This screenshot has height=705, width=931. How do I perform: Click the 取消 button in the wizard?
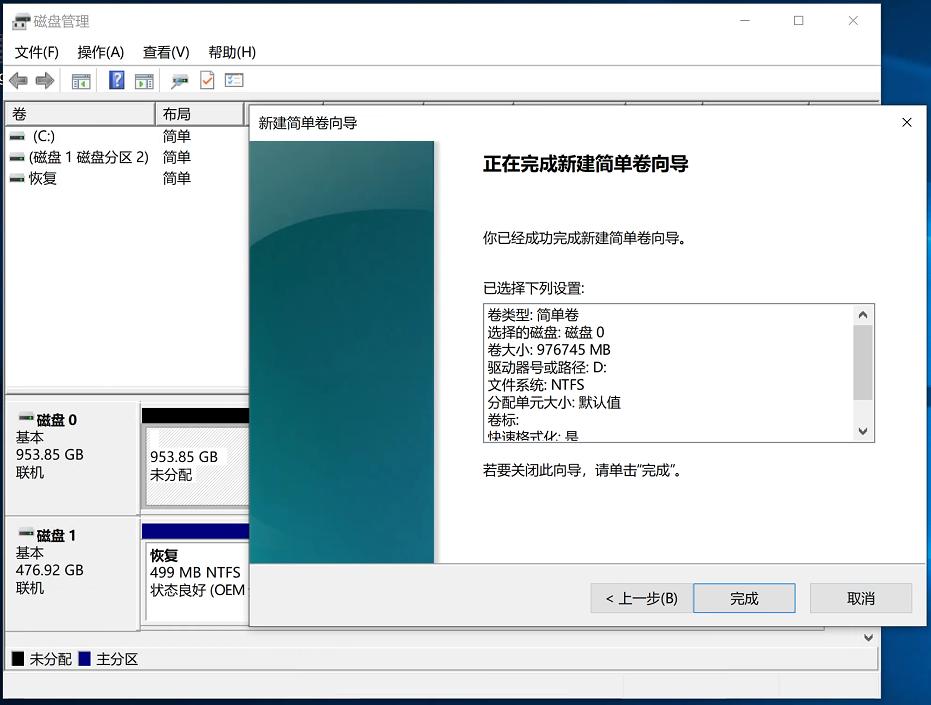coord(860,598)
